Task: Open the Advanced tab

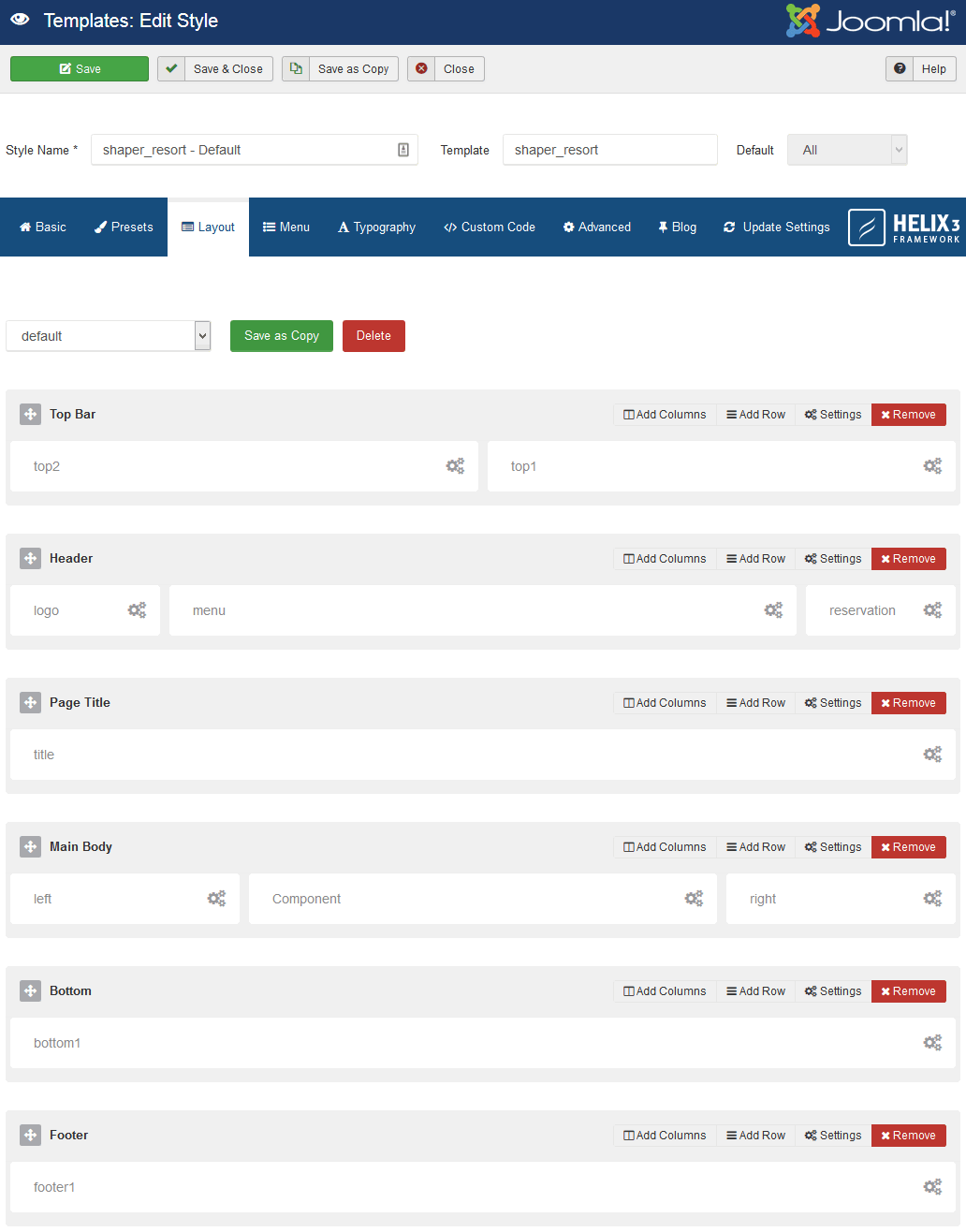Action: click(597, 227)
